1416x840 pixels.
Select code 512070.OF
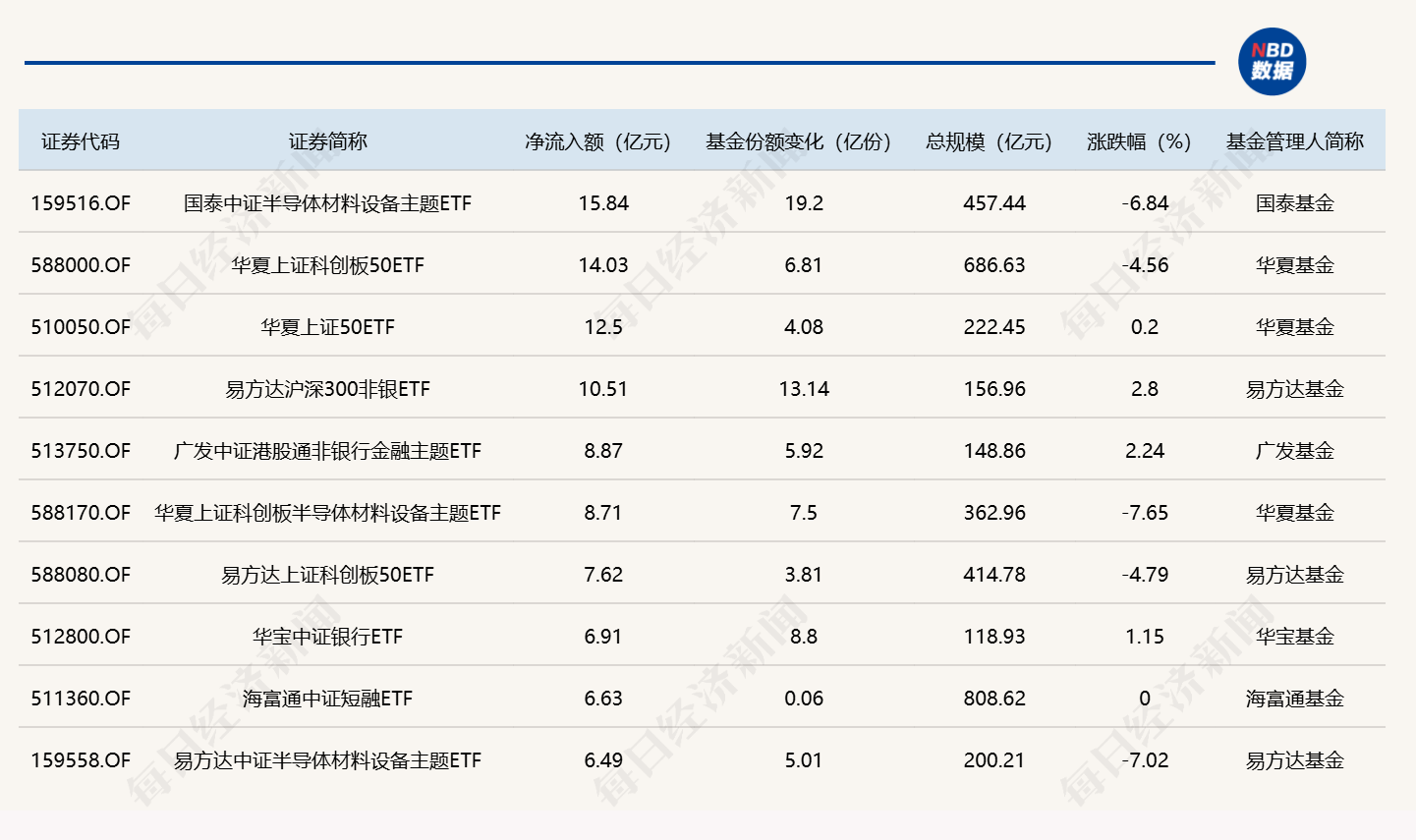point(81,389)
